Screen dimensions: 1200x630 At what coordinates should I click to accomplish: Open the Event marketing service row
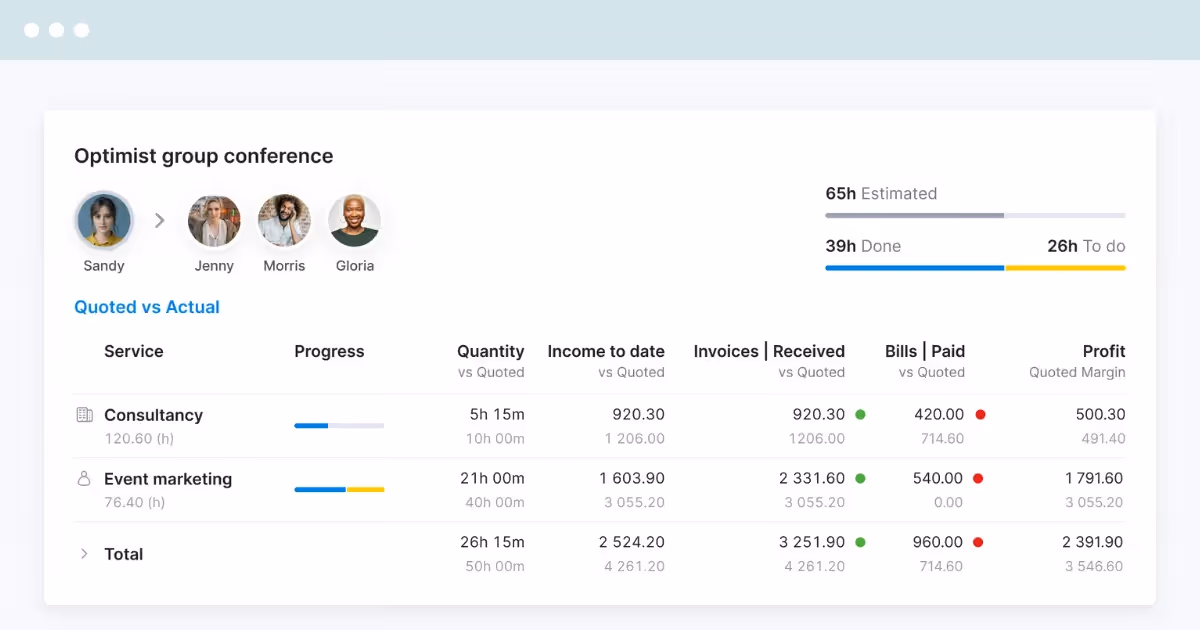pyautogui.click(x=600, y=490)
